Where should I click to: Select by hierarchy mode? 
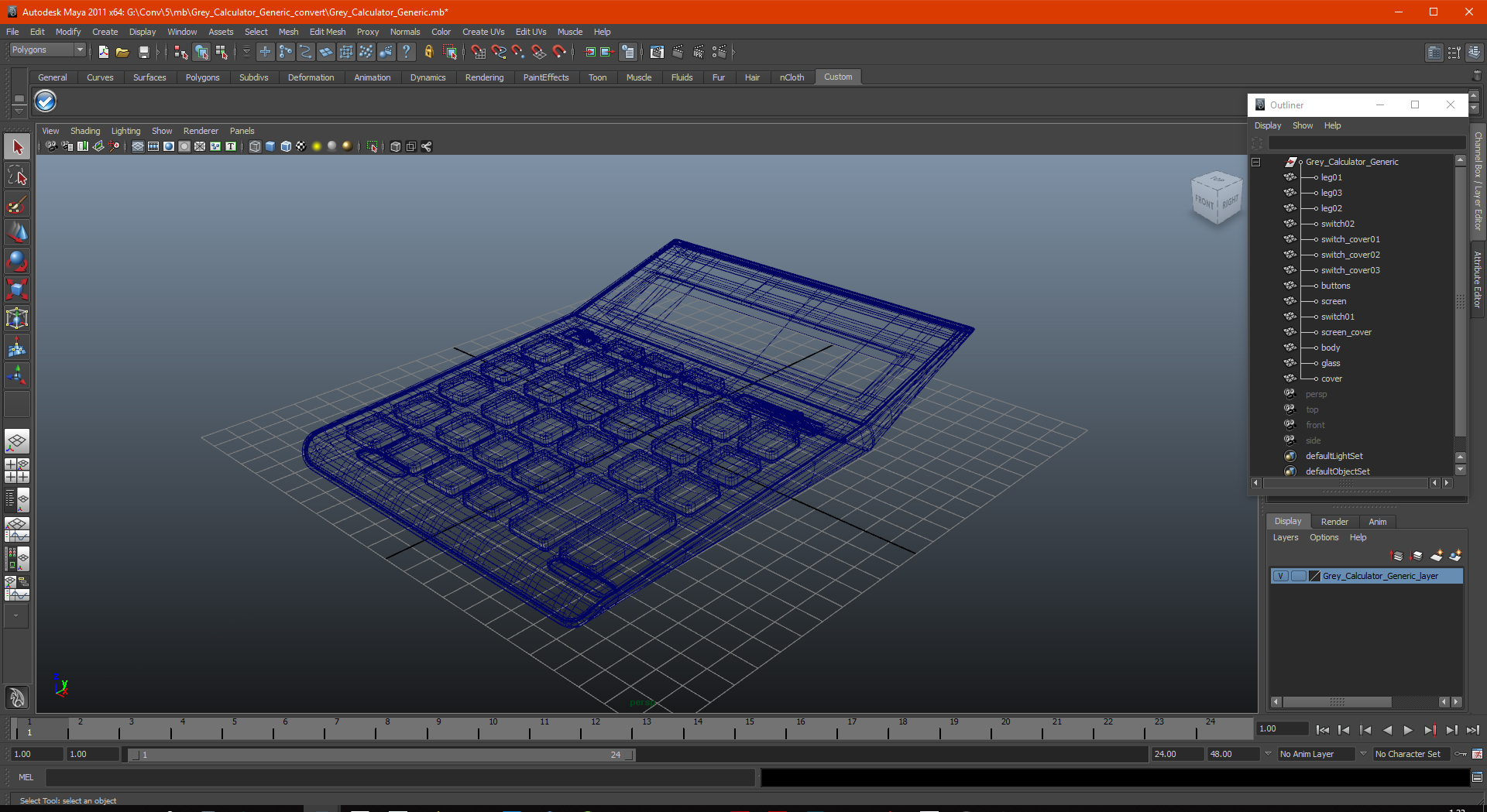coord(181,52)
